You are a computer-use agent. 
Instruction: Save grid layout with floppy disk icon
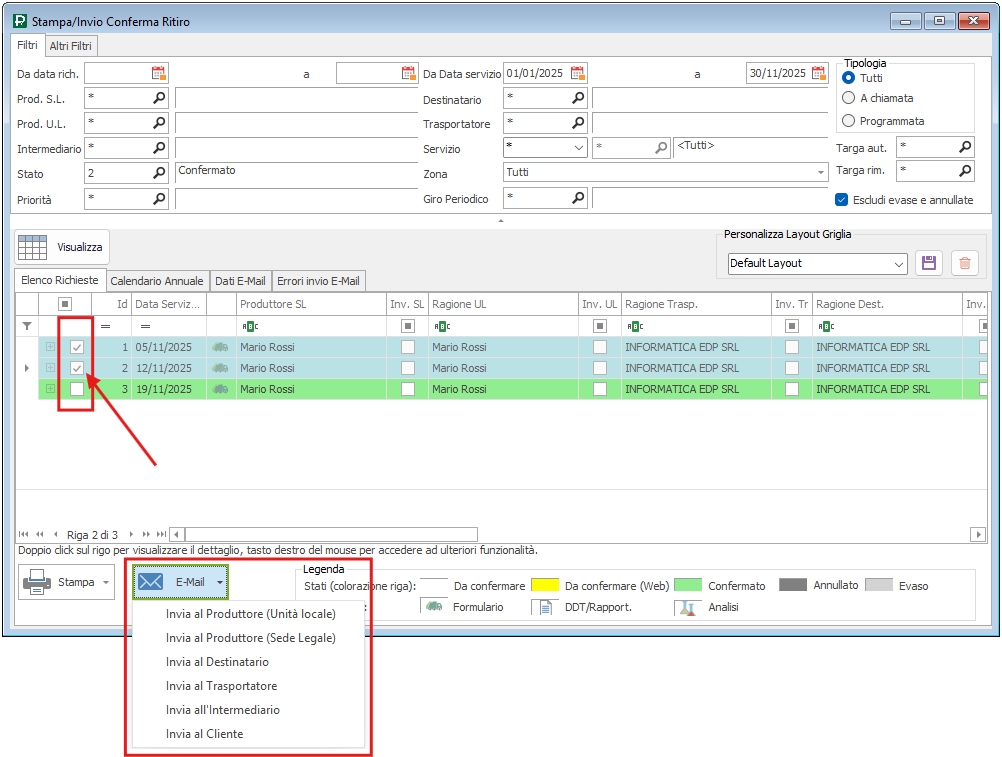(x=928, y=263)
